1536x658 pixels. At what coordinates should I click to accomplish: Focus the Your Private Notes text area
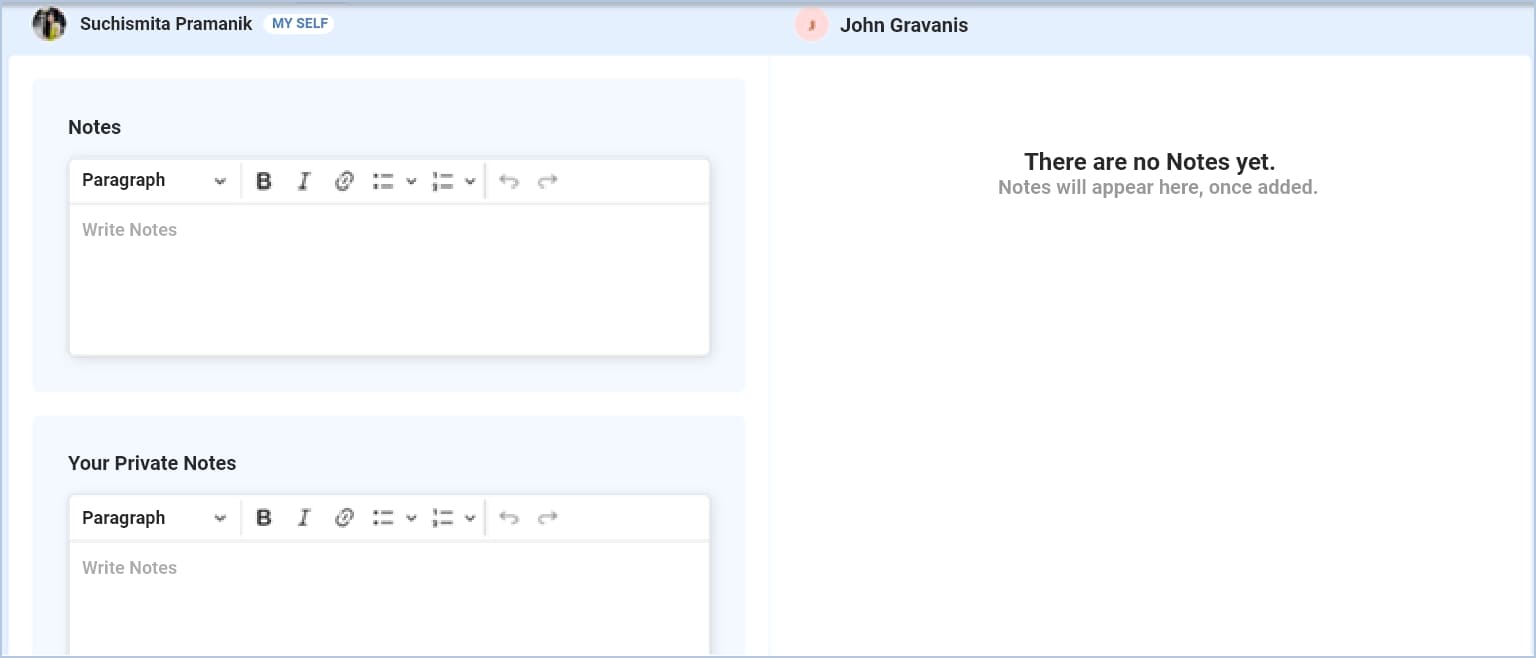click(388, 600)
